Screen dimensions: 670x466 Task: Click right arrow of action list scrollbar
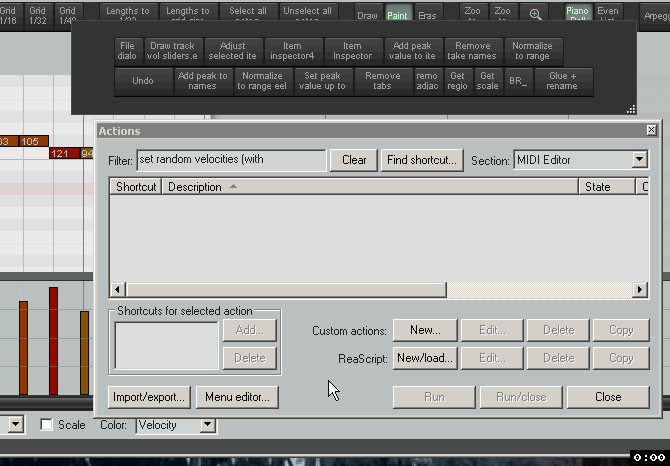point(640,290)
